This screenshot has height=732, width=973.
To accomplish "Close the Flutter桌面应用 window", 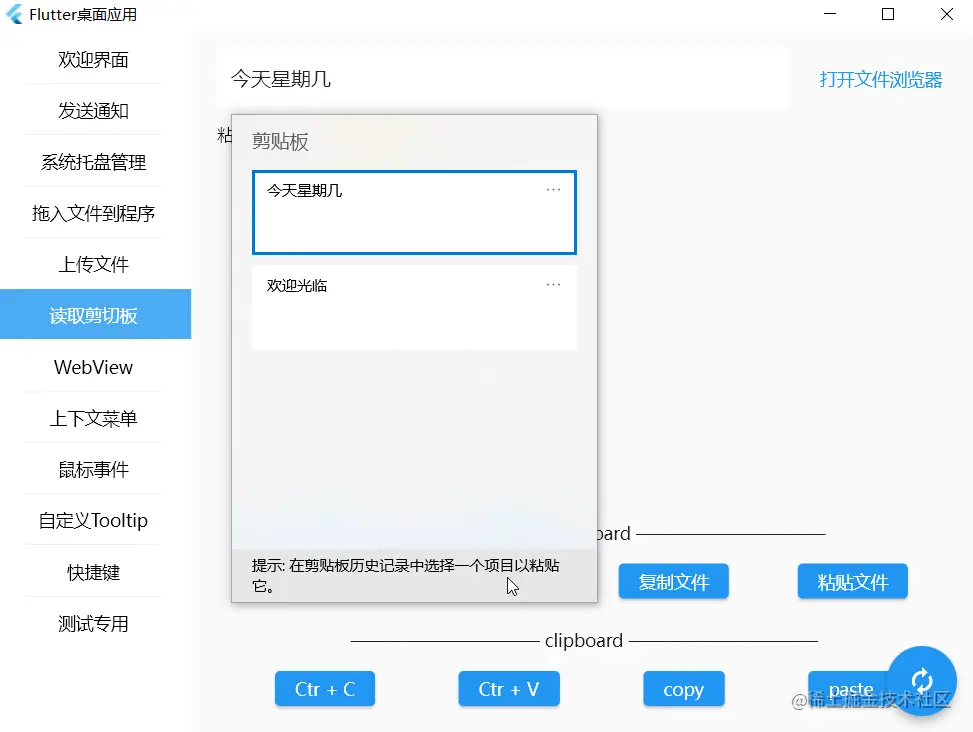I will 946,14.
